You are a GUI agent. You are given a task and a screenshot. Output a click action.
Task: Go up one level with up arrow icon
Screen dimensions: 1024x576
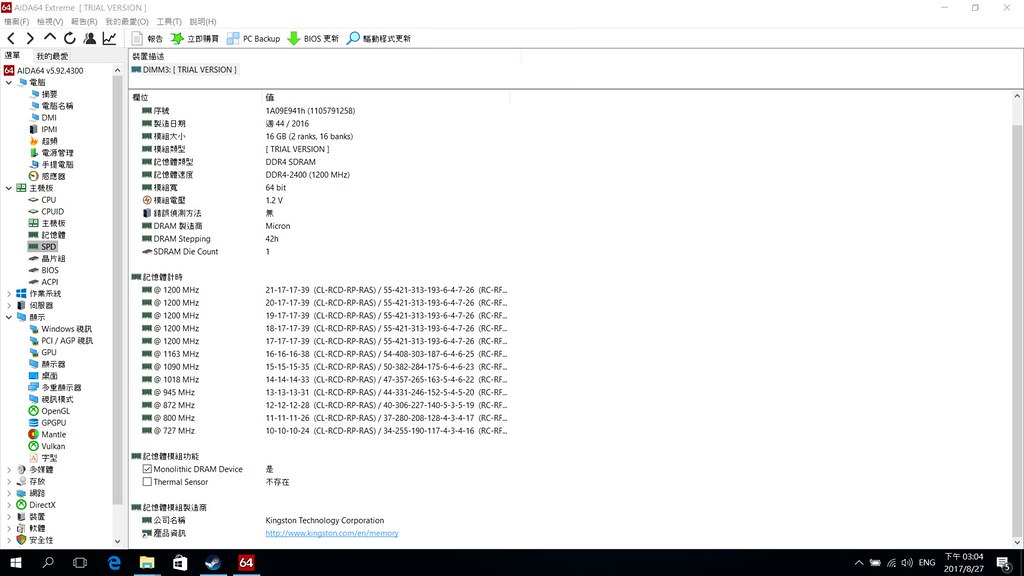click(x=50, y=39)
